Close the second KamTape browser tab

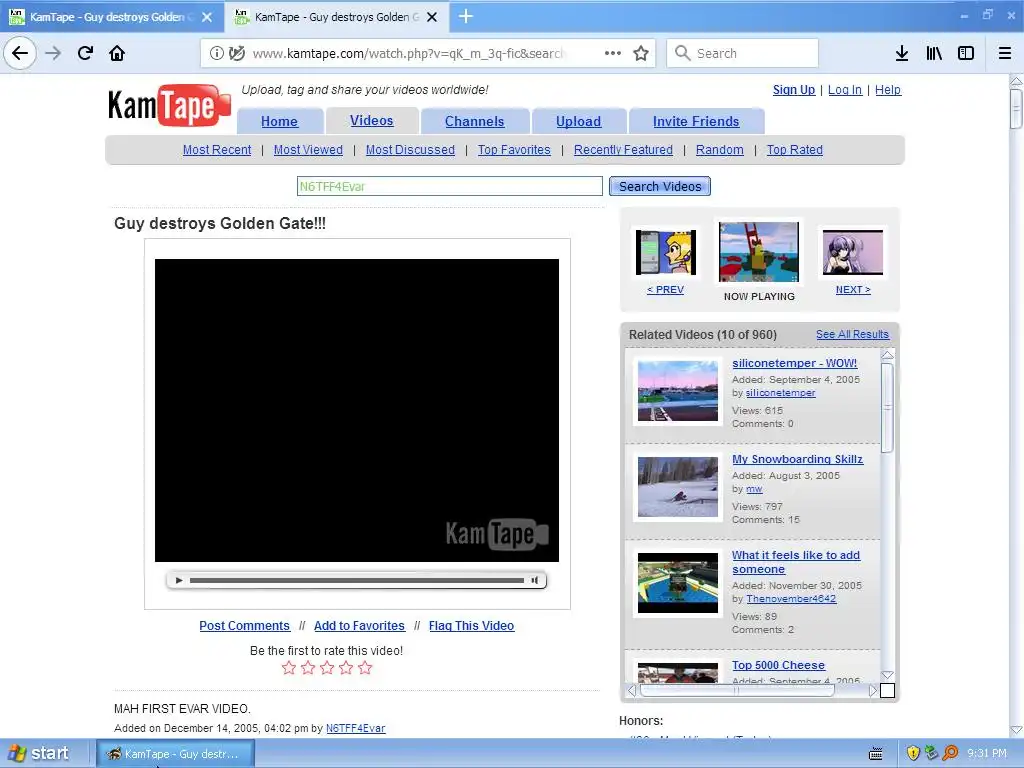[x=432, y=17]
